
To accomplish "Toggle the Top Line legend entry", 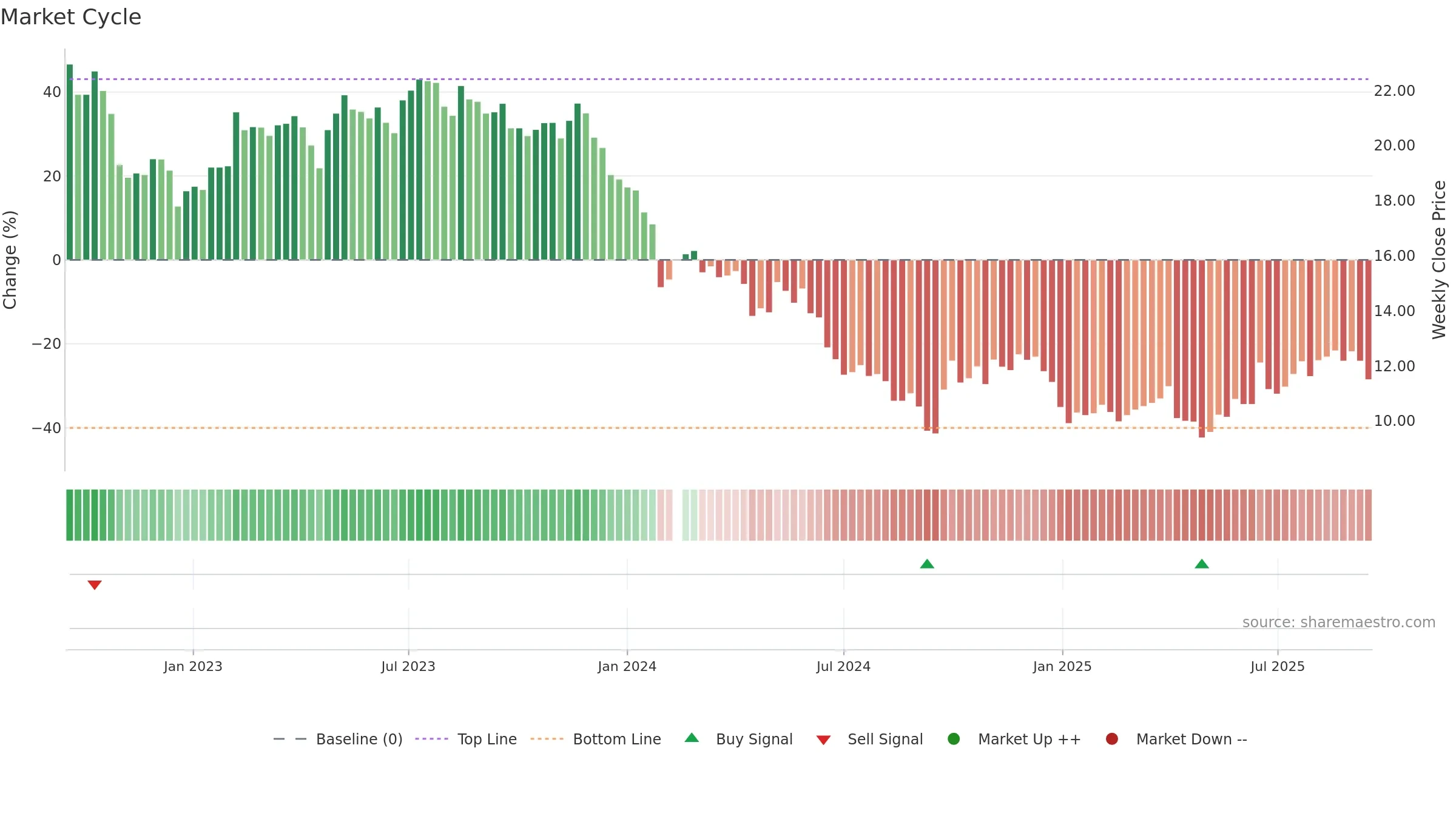I will point(465,739).
